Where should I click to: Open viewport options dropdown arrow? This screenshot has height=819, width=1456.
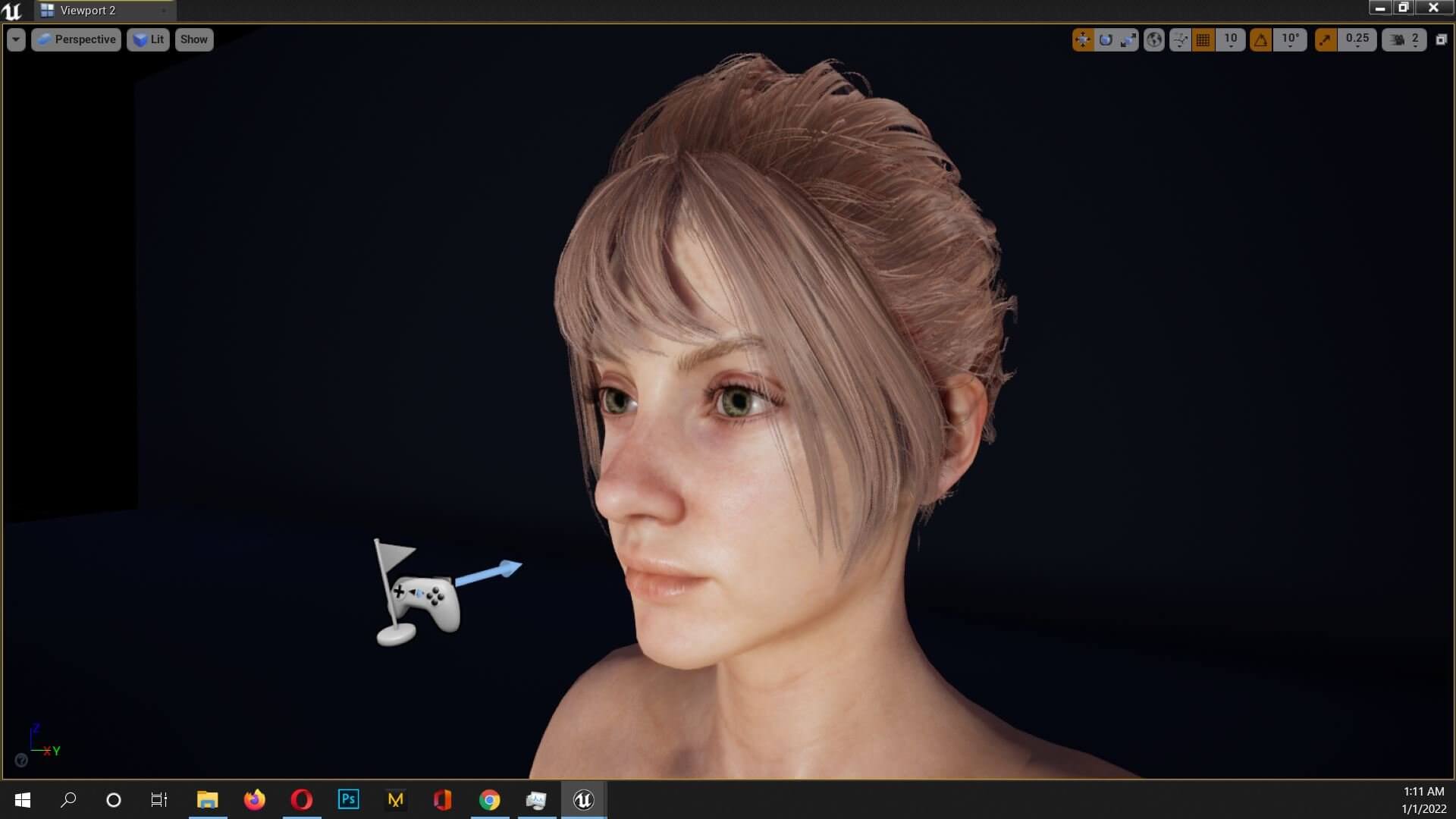tap(16, 39)
